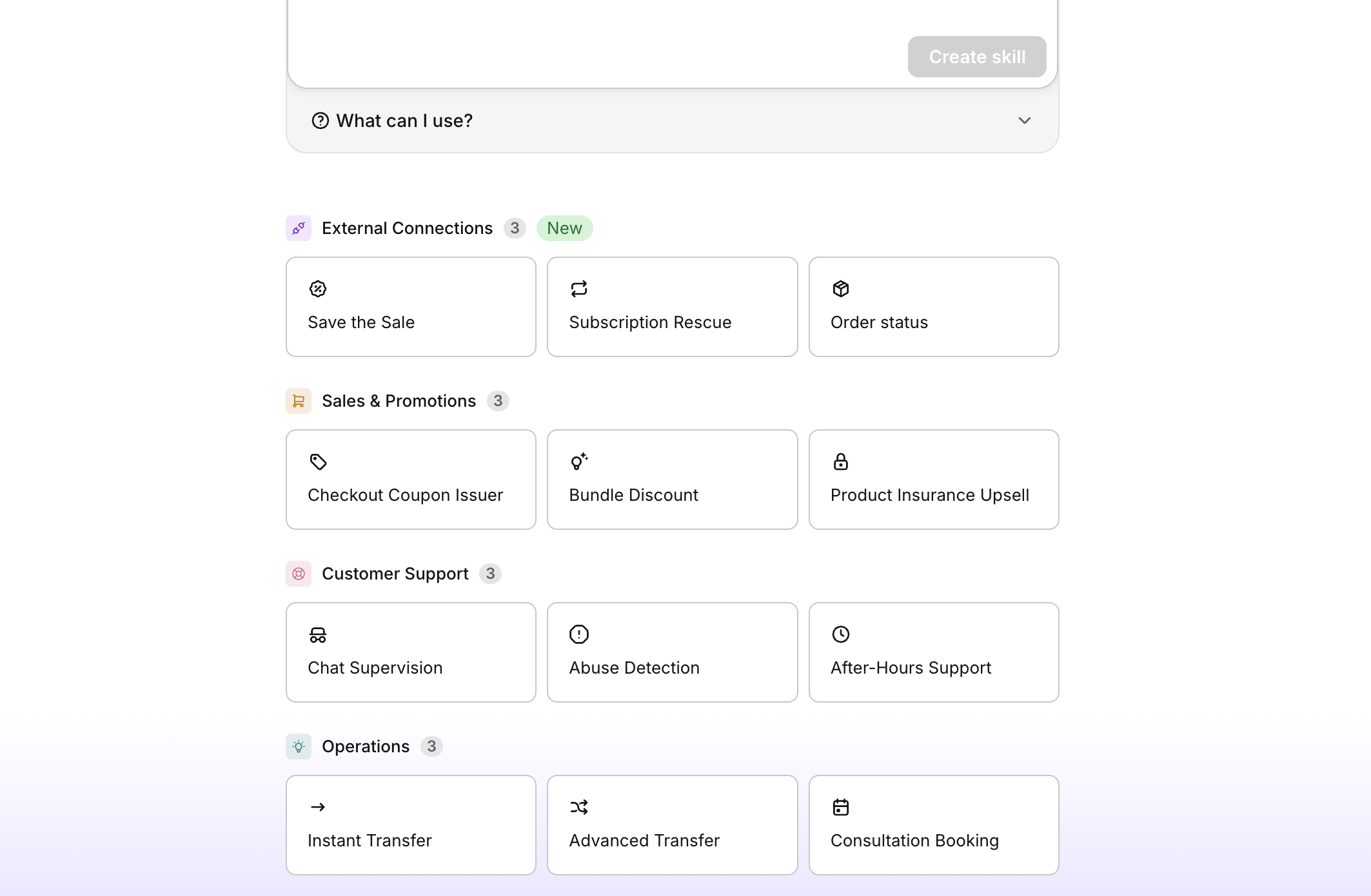Click the Customer Support lifebuoy icon

click(x=299, y=574)
